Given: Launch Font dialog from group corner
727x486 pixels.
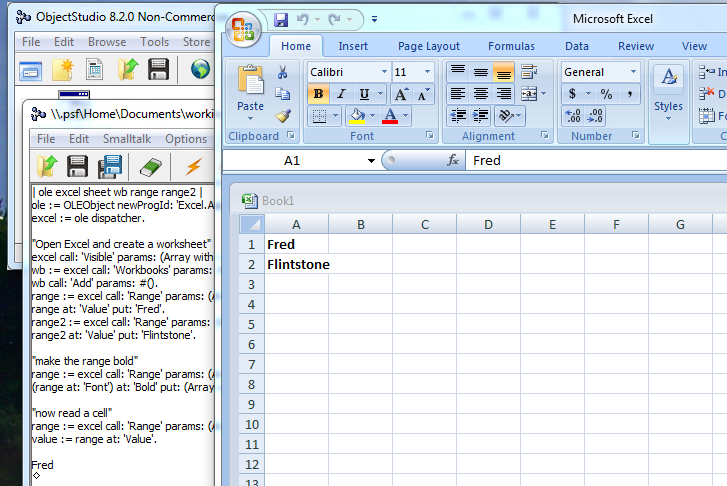Looking at the screenshot, I should [429, 135].
